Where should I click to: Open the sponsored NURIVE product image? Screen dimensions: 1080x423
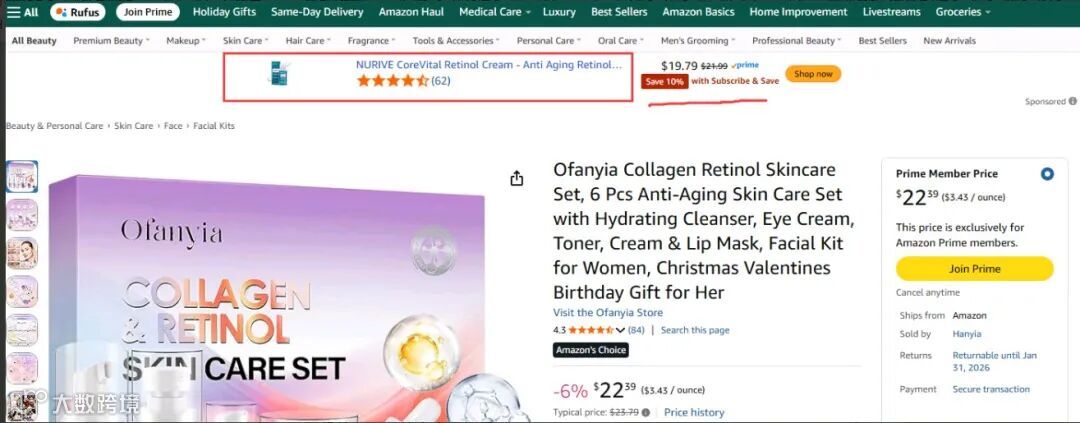coord(278,73)
